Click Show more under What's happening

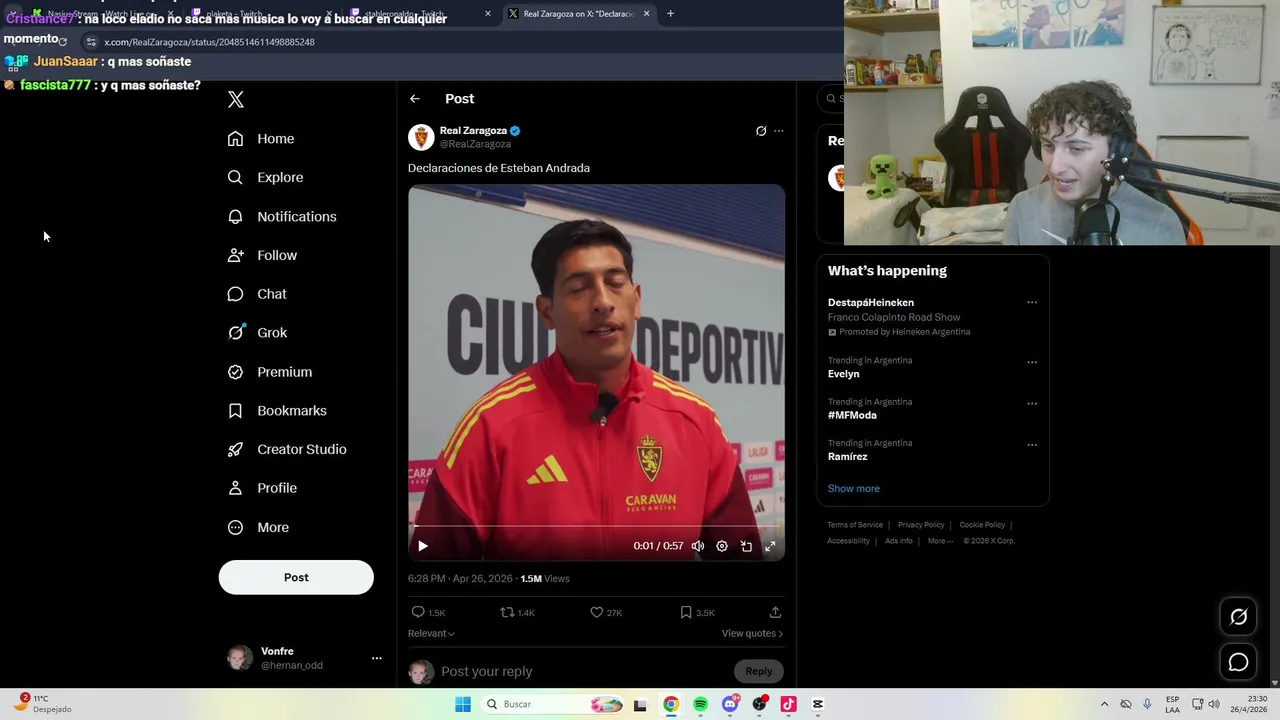(854, 488)
